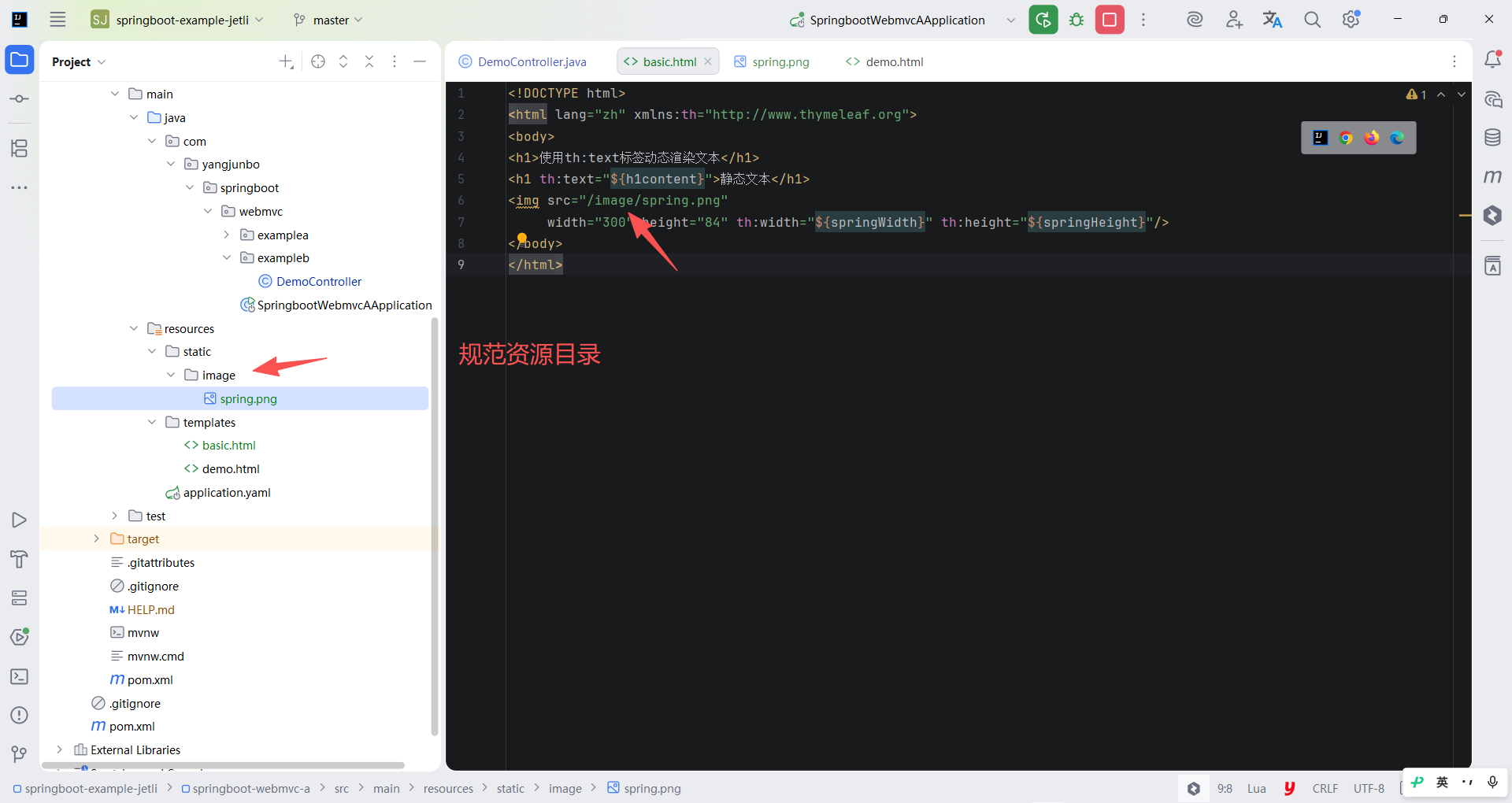Close the basic.html tab
This screenshot has height=803, width=1512.
[708, 61]
